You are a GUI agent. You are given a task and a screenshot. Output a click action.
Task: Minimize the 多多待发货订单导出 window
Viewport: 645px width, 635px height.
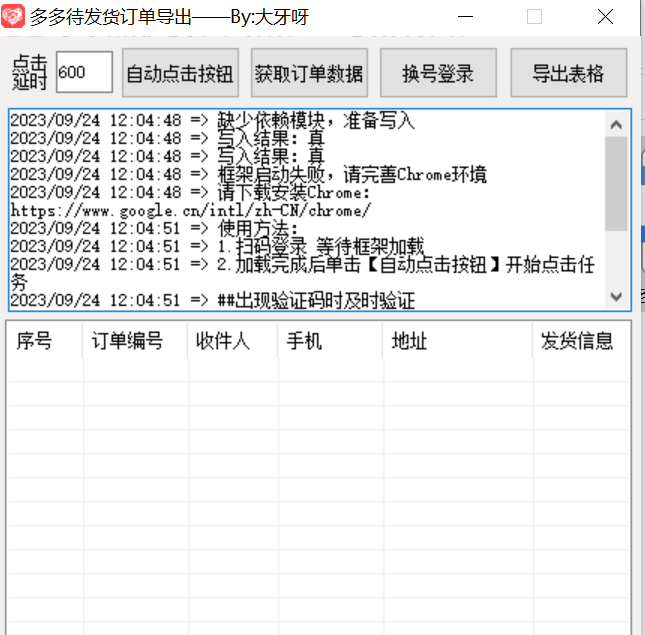466,17
